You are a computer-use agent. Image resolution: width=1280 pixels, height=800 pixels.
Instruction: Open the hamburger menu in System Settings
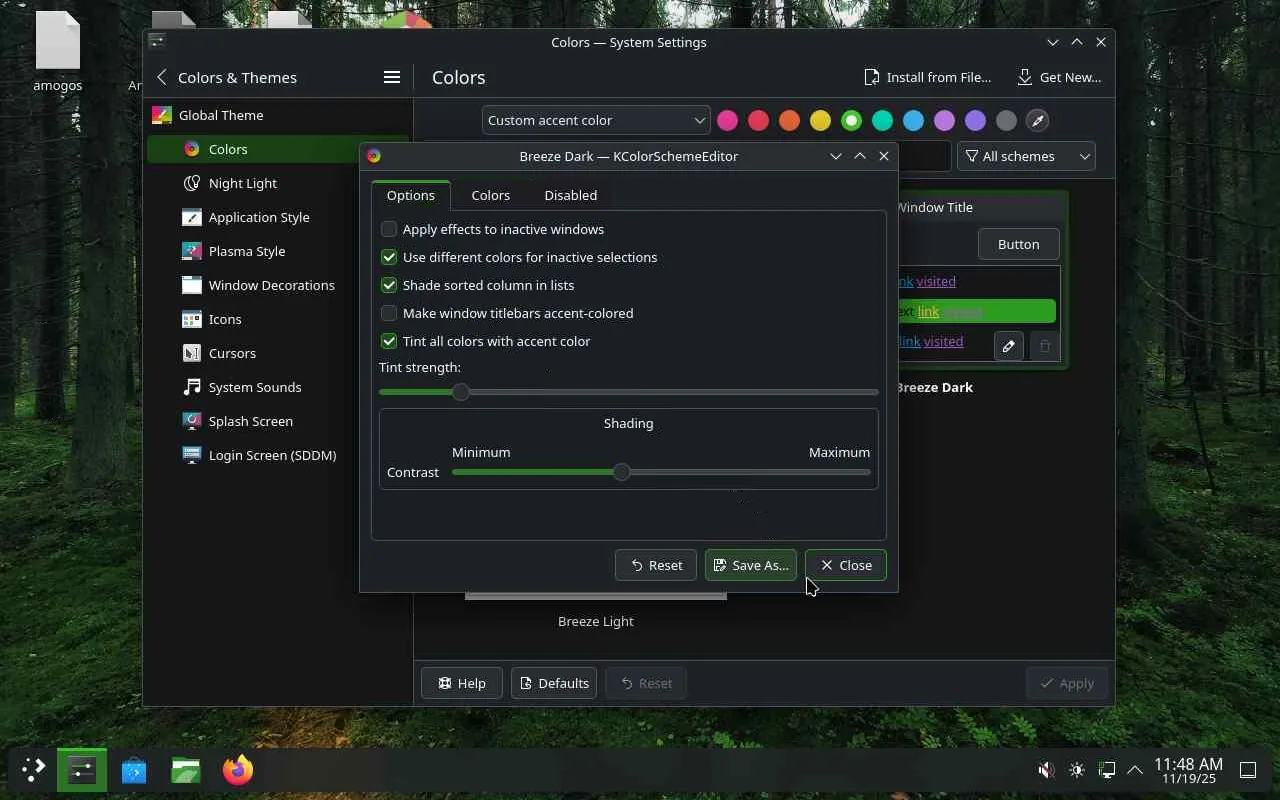(392, 77)
